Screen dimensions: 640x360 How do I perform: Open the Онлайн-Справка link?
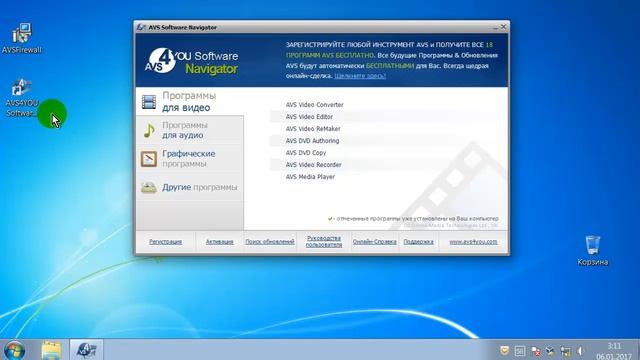coord(374,242)
